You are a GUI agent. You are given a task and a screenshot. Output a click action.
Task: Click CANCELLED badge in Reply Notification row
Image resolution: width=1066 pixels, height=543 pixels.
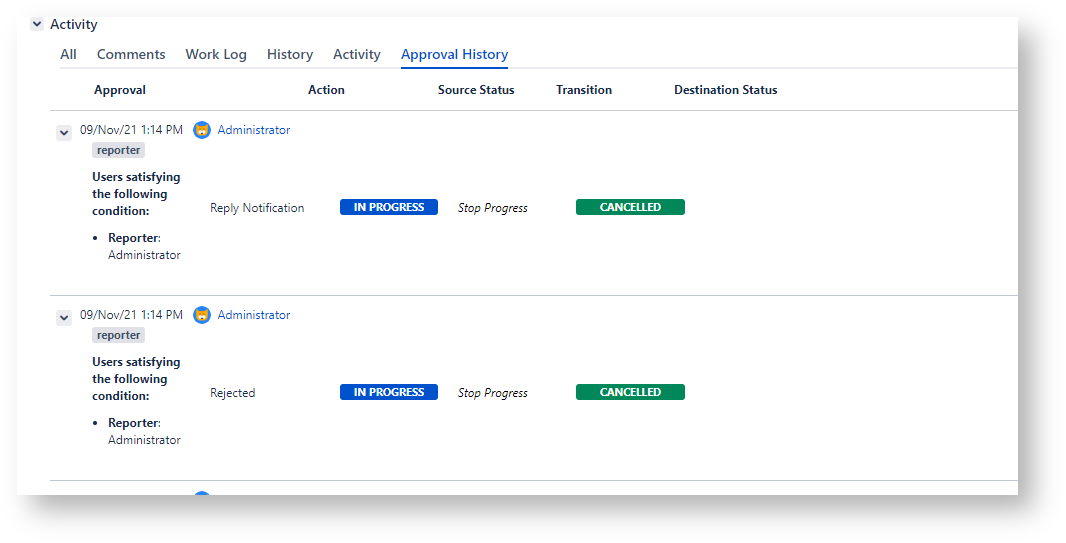coord(630,207)
